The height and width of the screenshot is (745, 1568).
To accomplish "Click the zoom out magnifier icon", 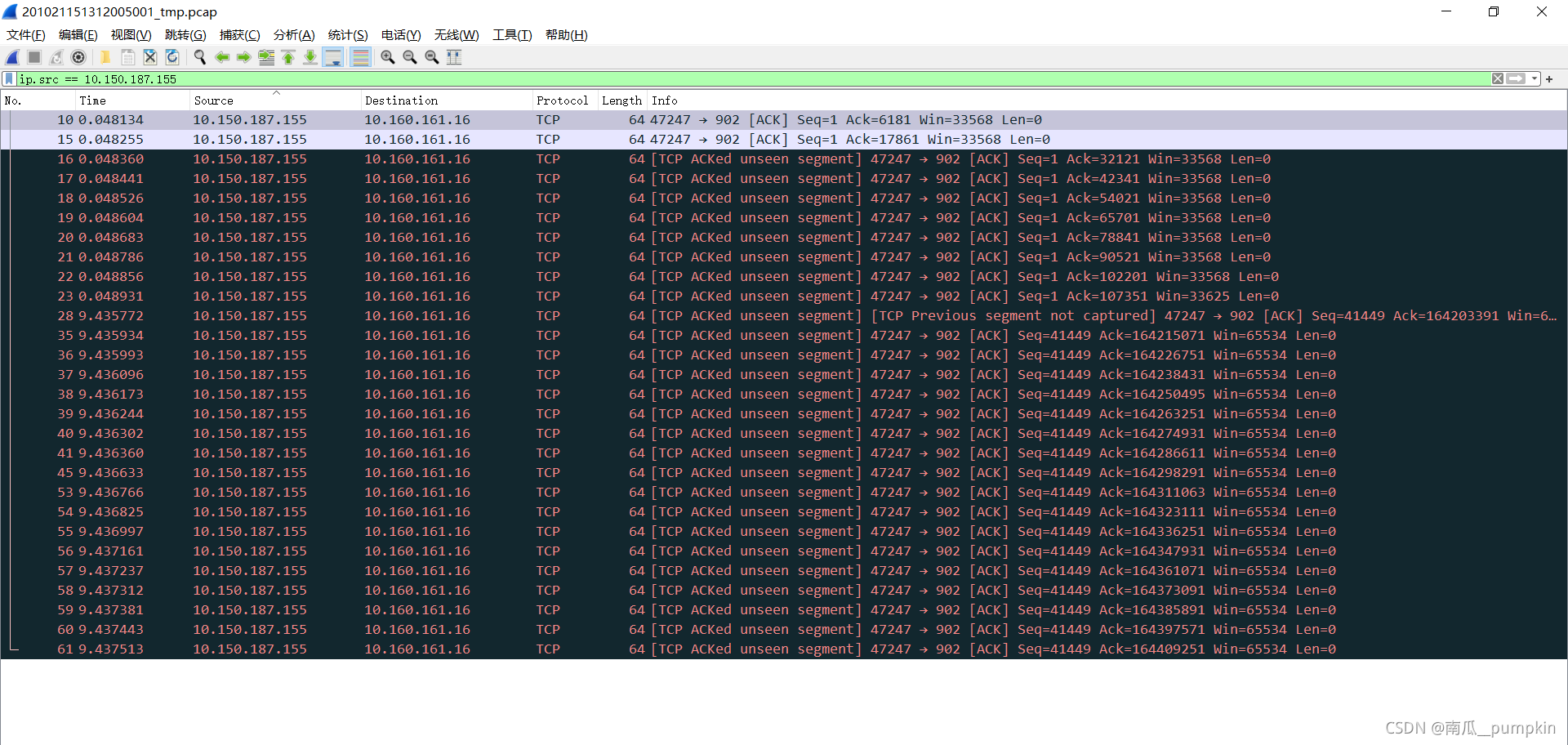I will pyautogui.click(x=410, y=57).
